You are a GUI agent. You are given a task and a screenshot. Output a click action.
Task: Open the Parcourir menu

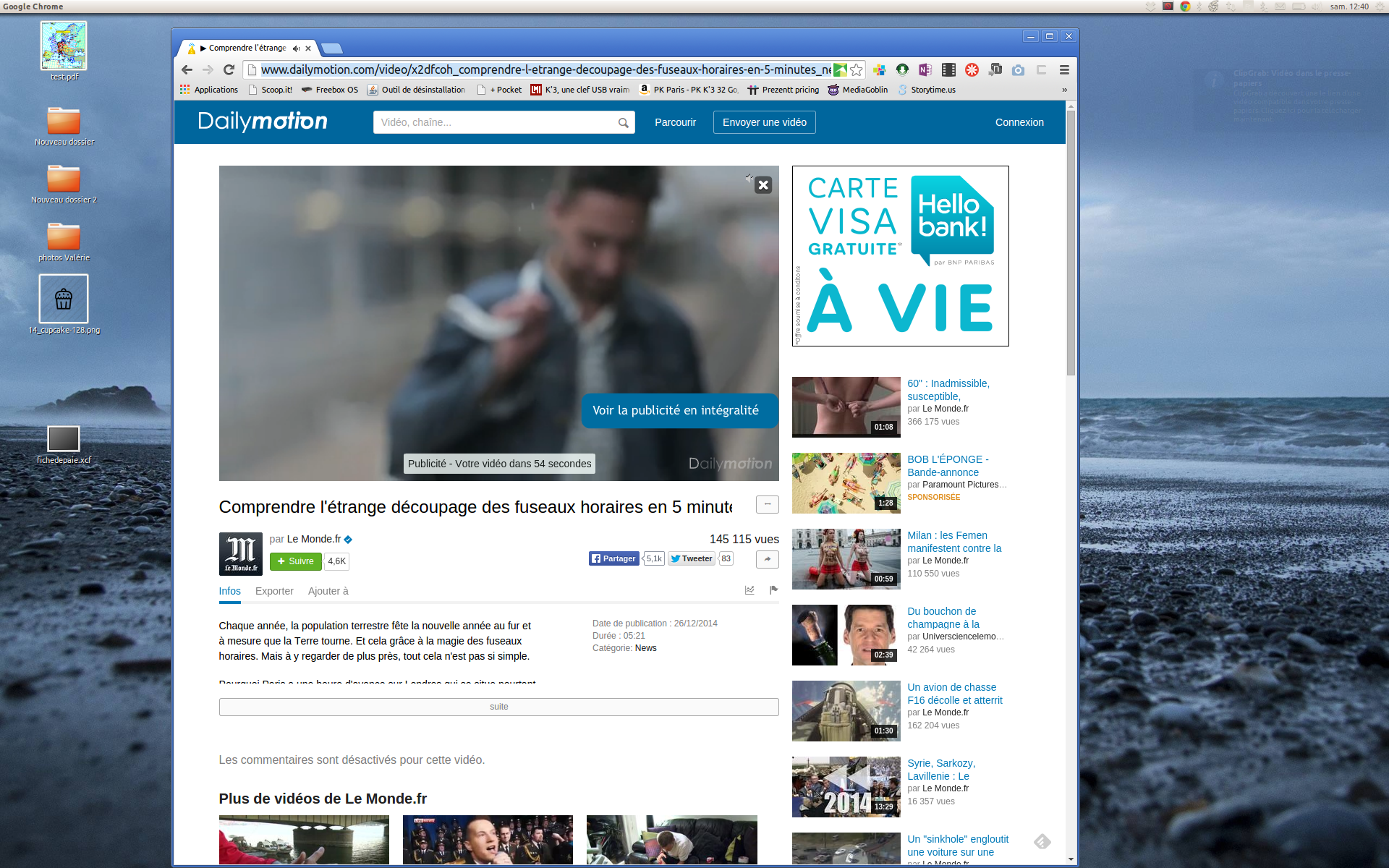[675, 122]
